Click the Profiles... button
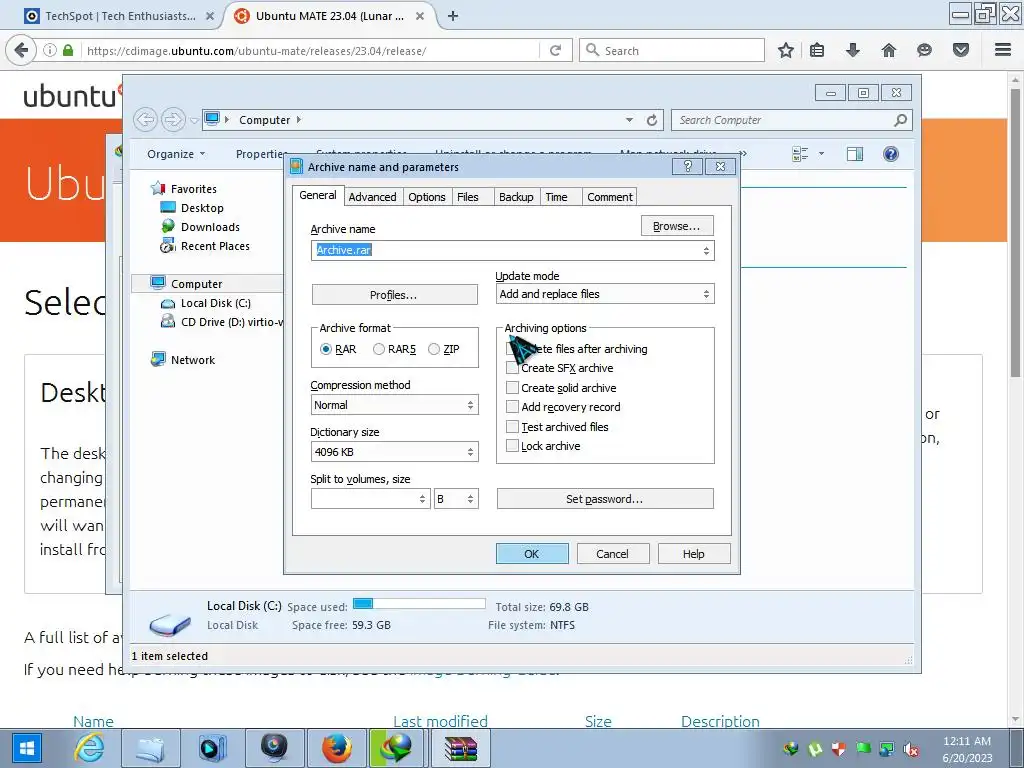Image resolution: width=1024 pixels, height=768 pixels. coord(394,295)
